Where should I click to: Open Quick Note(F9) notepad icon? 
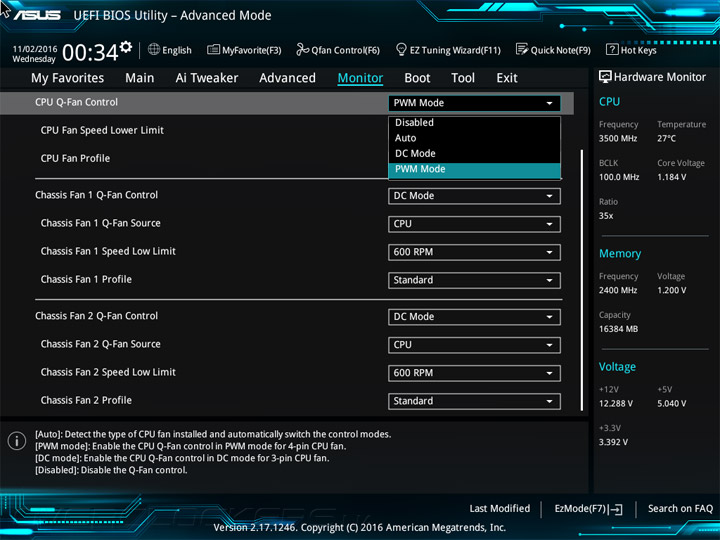tap(522, 50)
